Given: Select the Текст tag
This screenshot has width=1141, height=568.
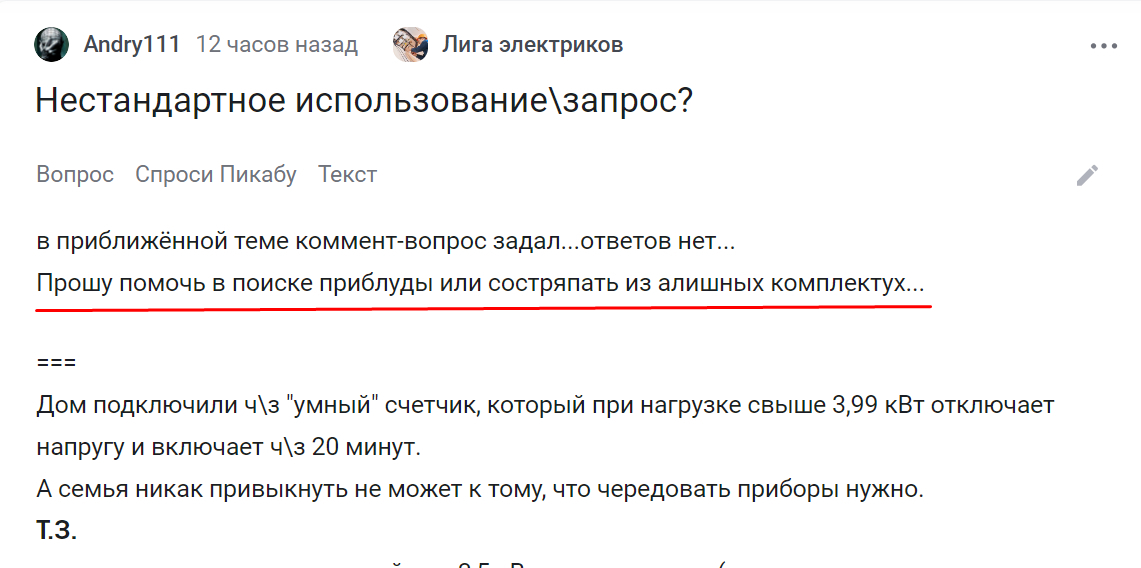Looking at the screenshot, I should tap(347, 174).
